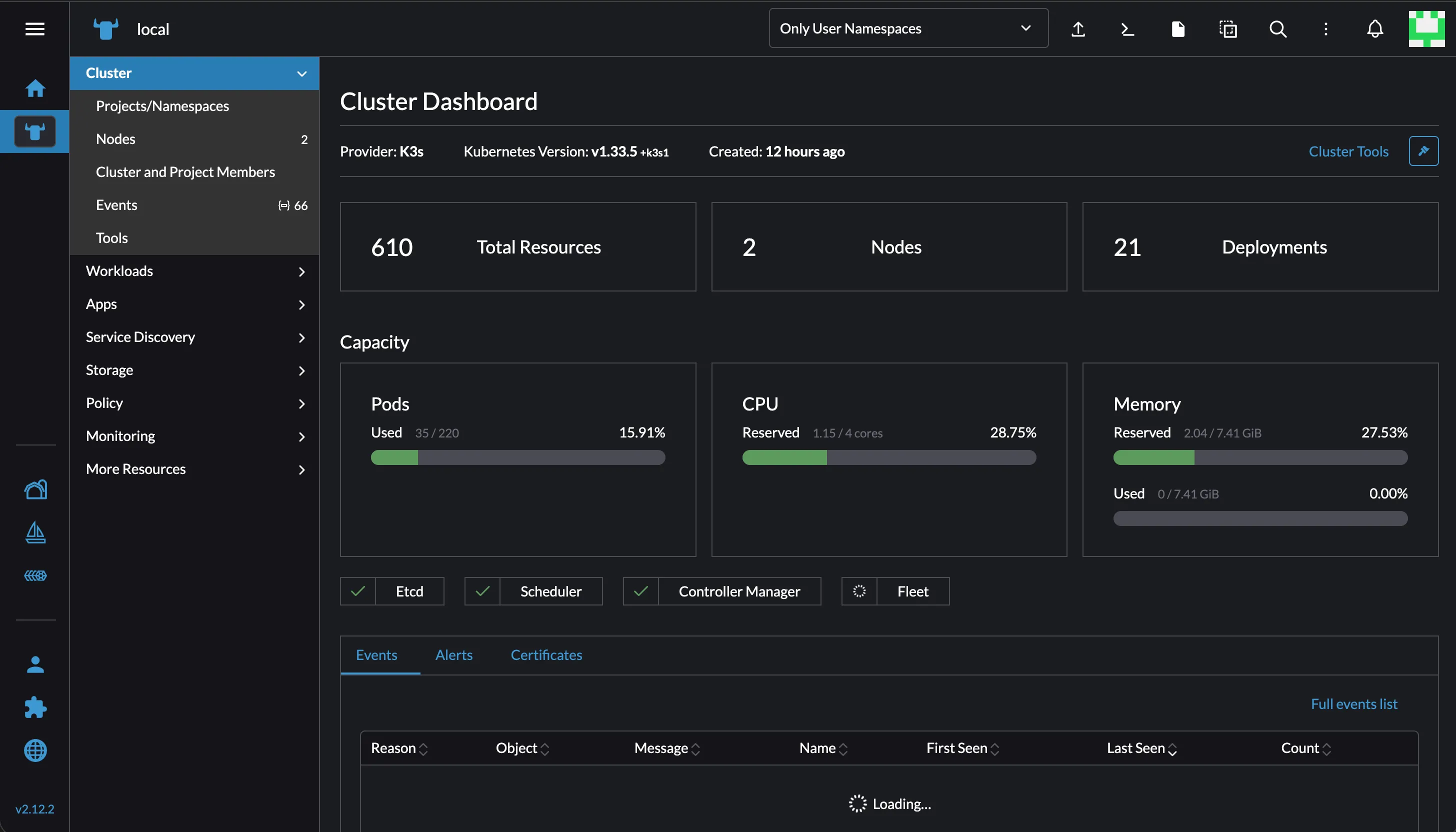
Task: Click the Pods used progress bar
Action: click(517, 457)
